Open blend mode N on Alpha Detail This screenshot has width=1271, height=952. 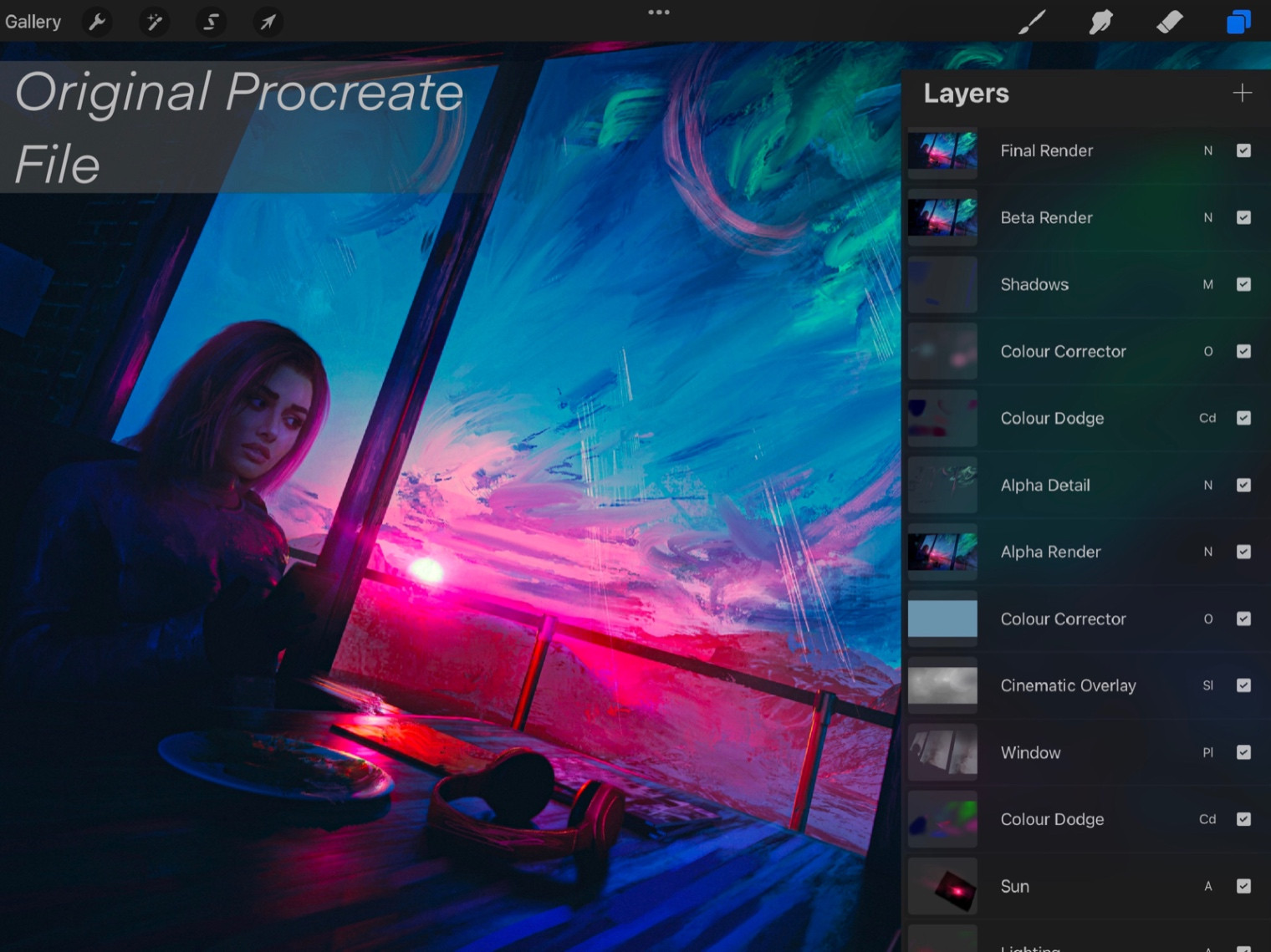point(1208,485)
